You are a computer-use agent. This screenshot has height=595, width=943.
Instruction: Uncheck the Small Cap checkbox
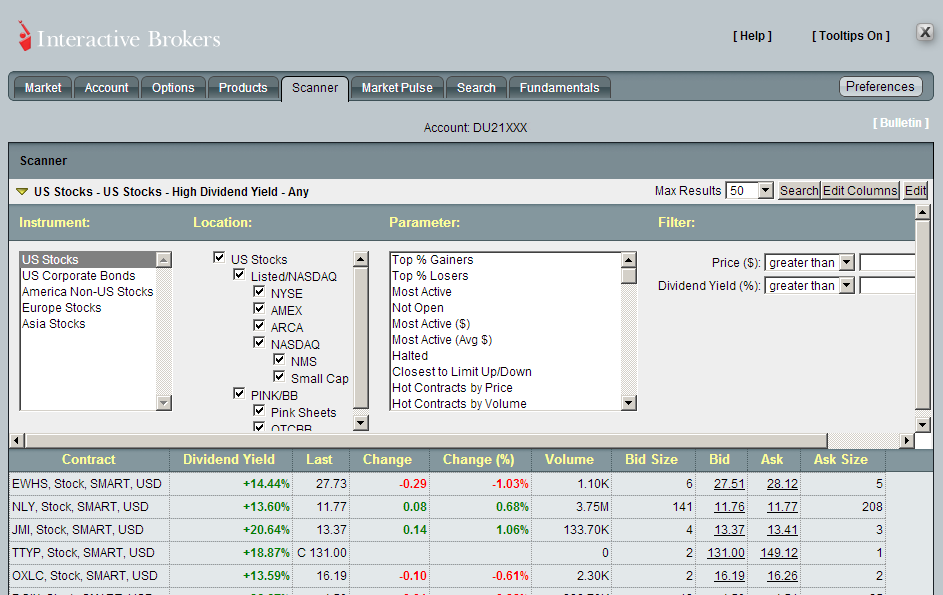click(x=279, y=376)
